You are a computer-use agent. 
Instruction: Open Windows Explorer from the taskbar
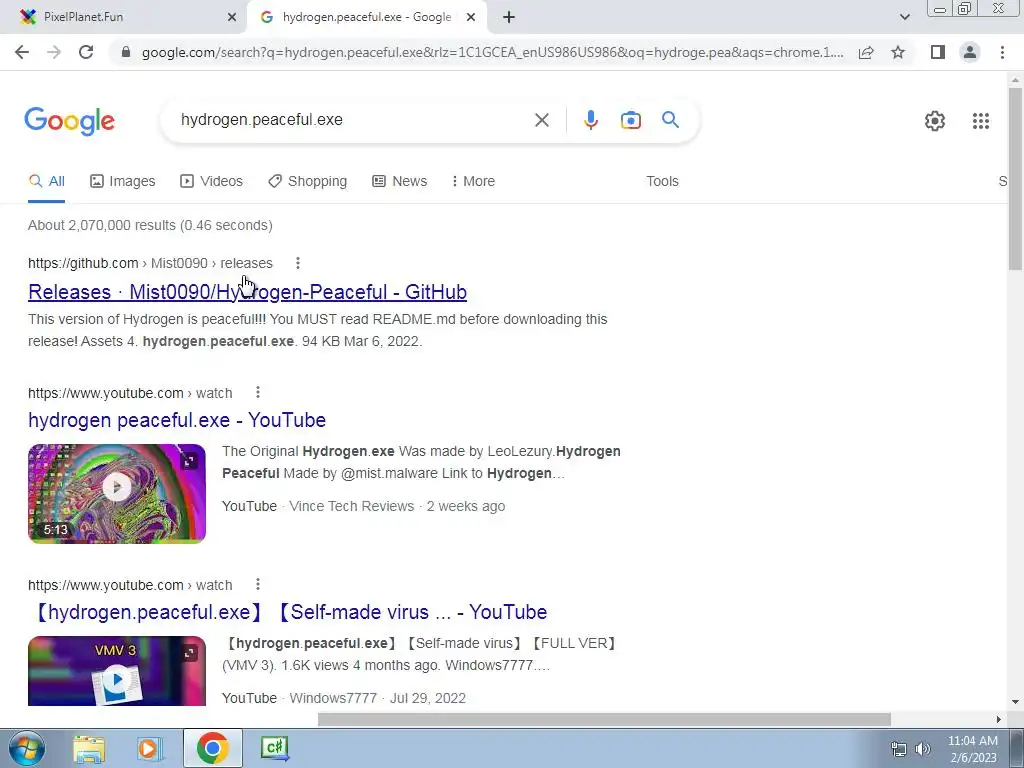click(89, 749)
